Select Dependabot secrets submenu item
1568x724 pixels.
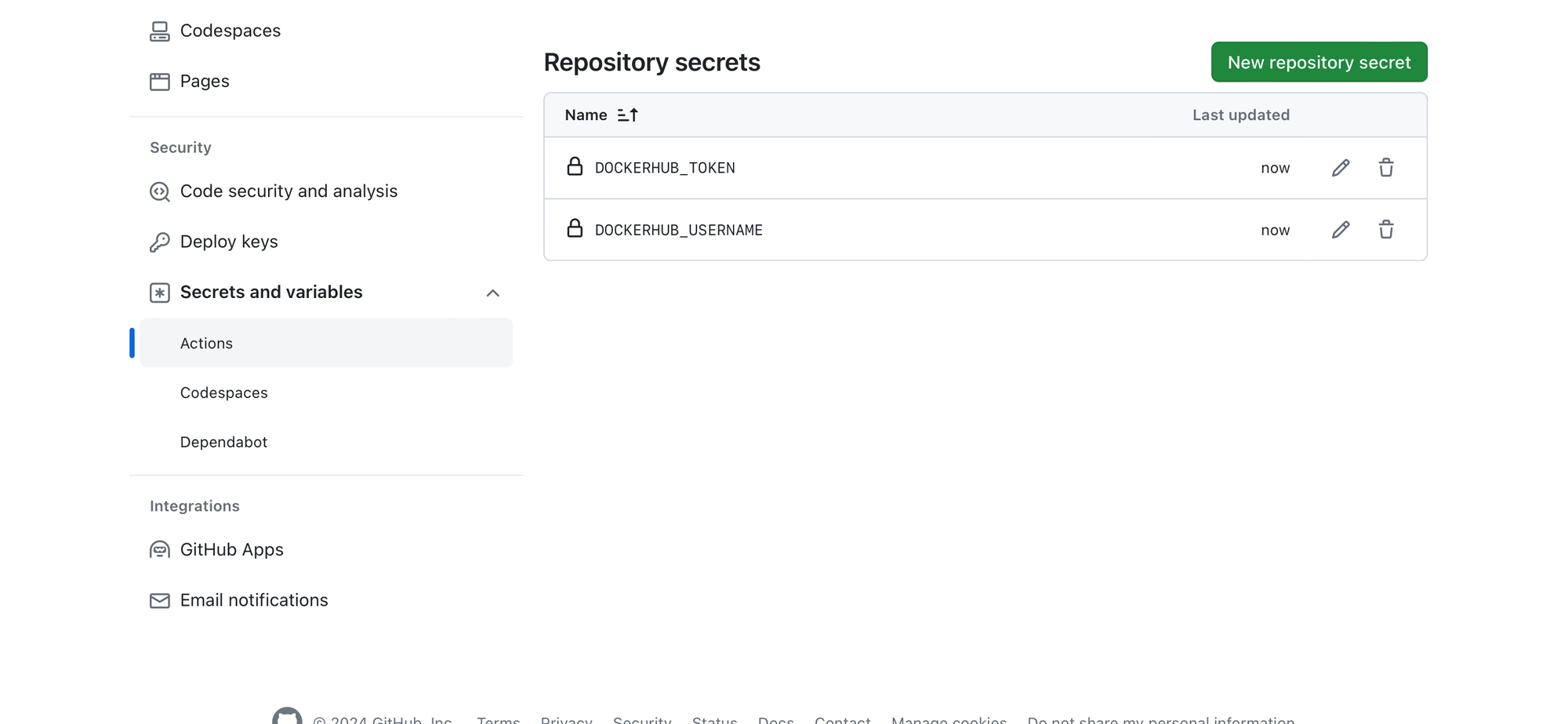[224, 442]
